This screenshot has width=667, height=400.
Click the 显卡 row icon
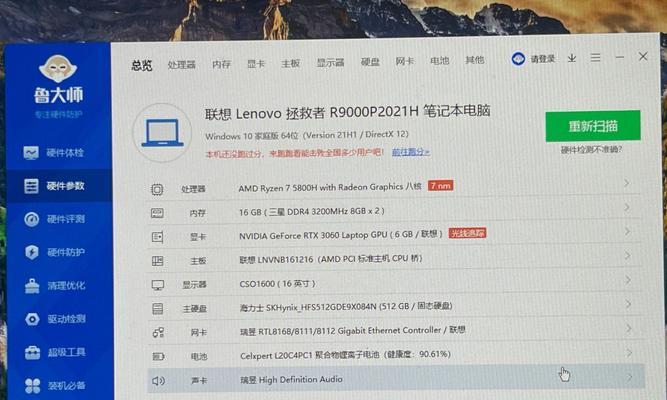pyautogui.click(x=157, y=237)
